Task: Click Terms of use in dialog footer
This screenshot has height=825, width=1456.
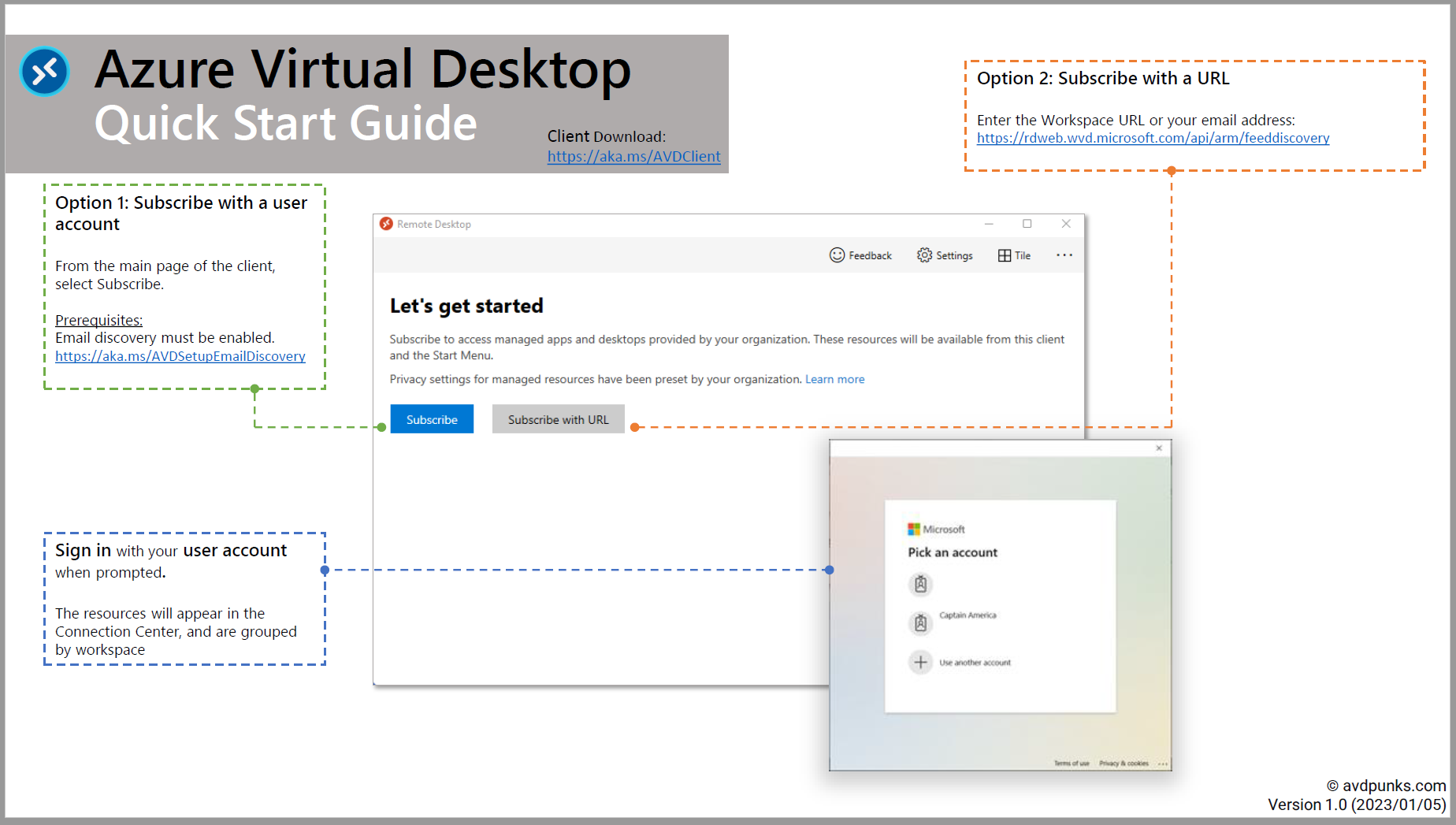Action: (x=1072, y=763)
